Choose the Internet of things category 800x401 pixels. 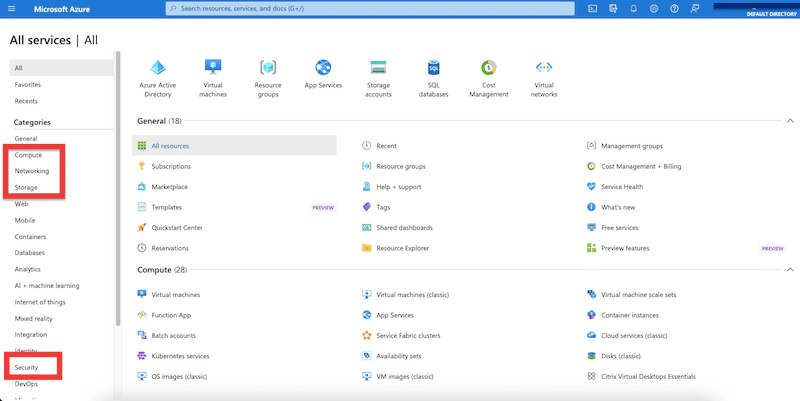point(40,302)
